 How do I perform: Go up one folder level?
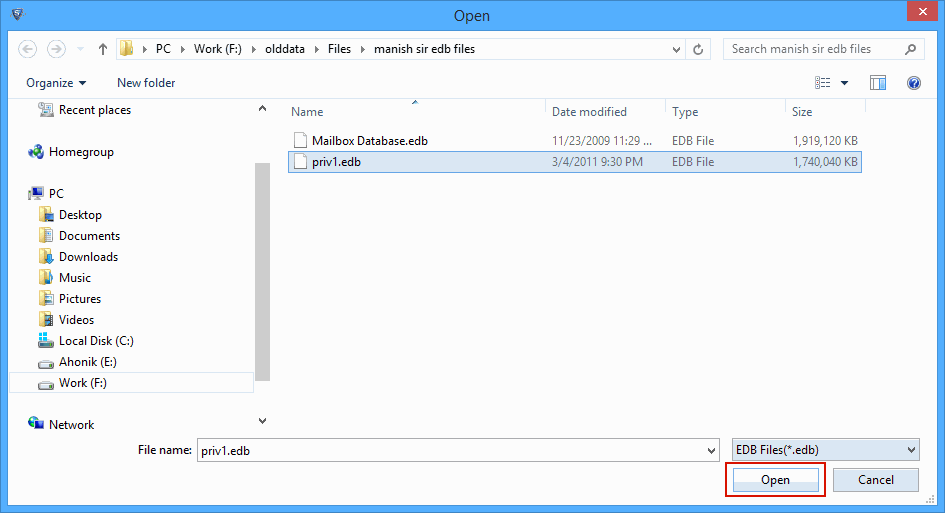coord(102,49)
